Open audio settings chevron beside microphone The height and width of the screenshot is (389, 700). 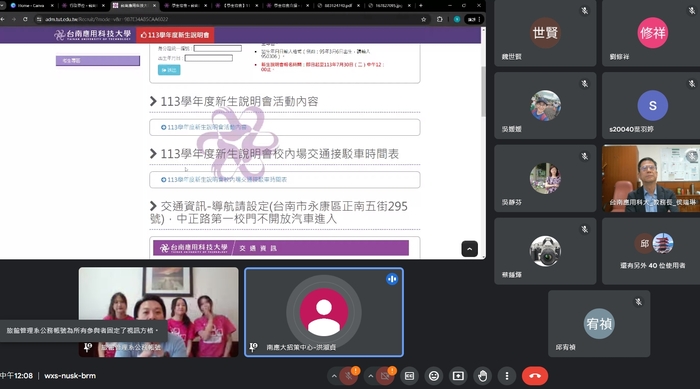[x=334, y=376]
